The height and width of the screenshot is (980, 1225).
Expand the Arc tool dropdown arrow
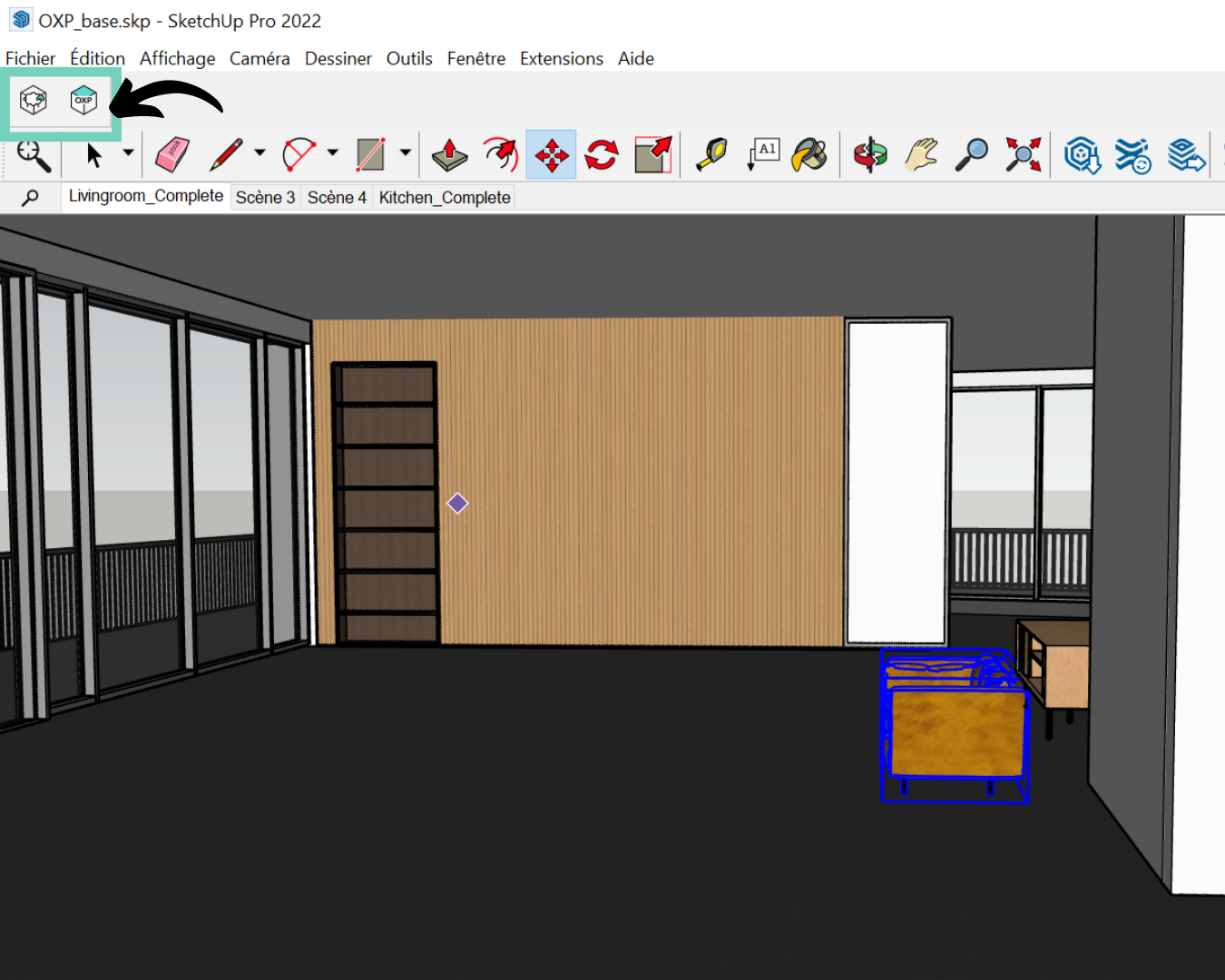pos(332,152)
